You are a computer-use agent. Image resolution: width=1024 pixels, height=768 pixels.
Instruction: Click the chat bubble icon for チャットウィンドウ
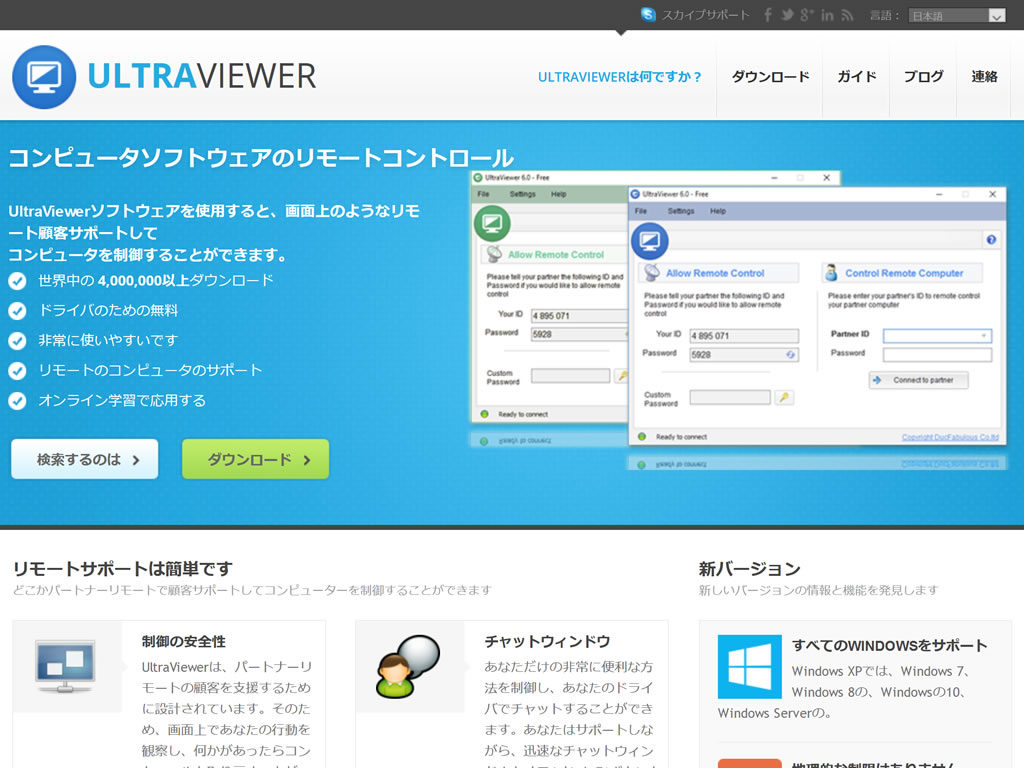(408, 666)
